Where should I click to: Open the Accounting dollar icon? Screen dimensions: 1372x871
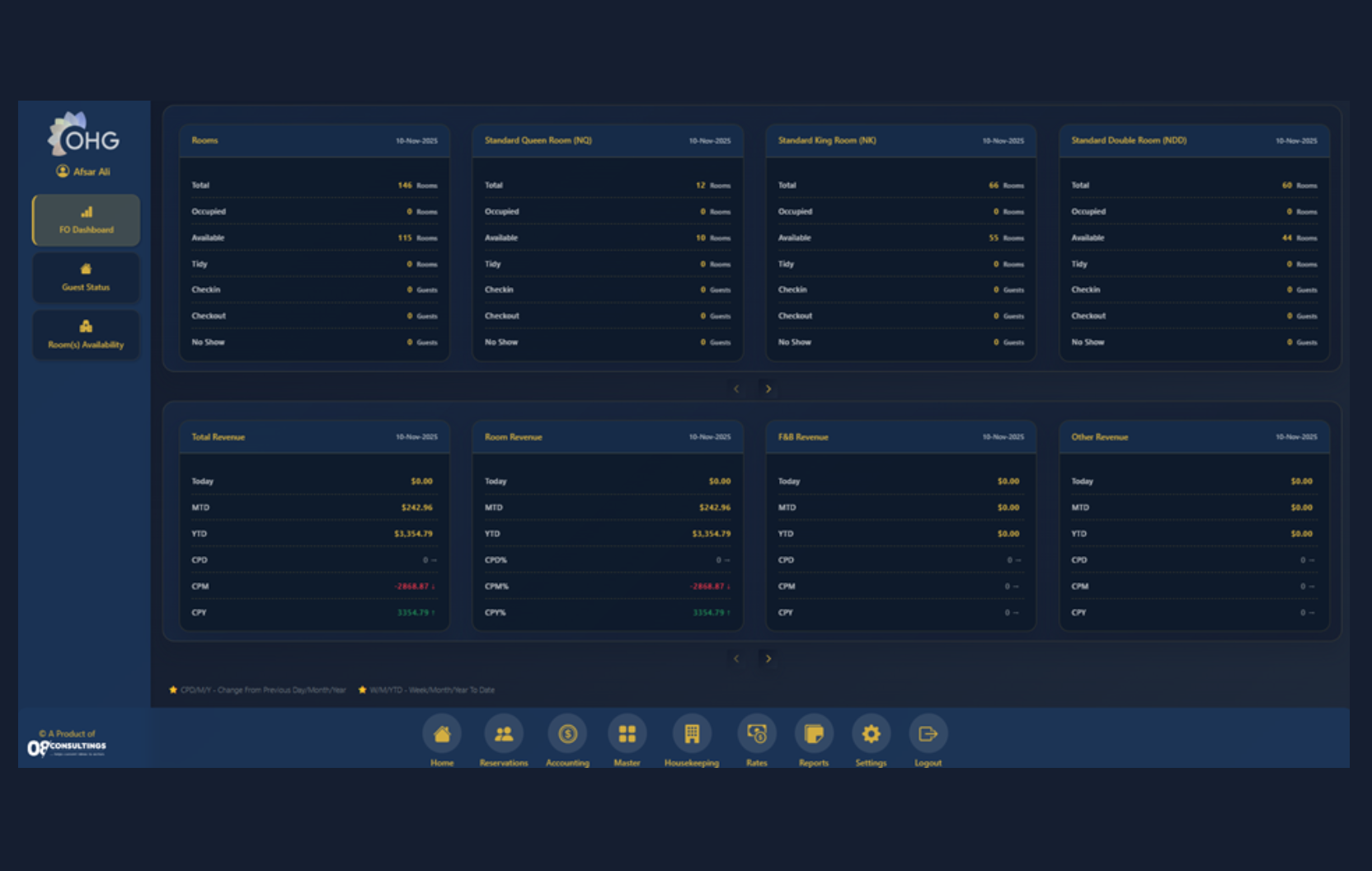click(567, 734)
